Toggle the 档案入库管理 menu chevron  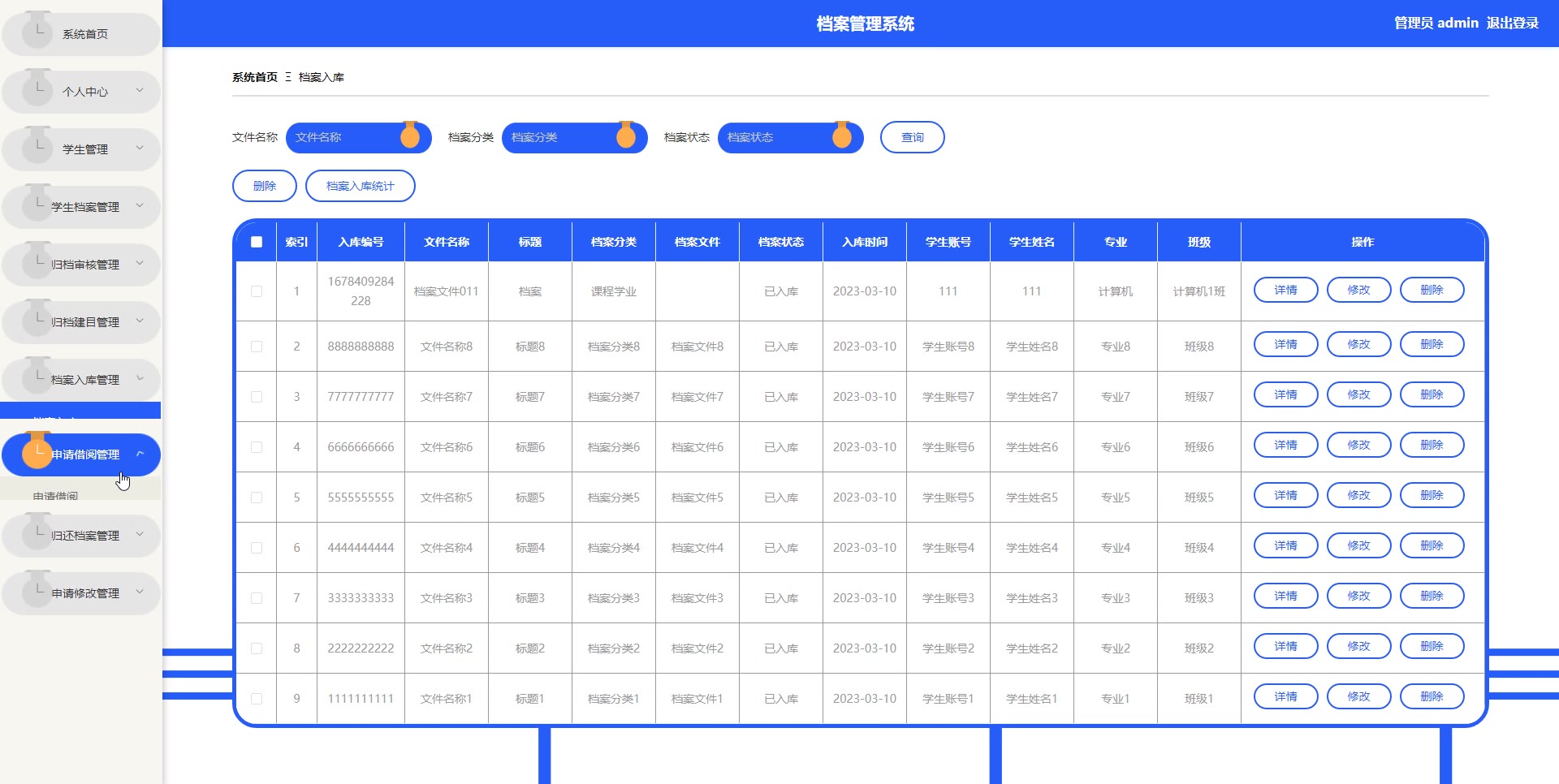point(140,379)
